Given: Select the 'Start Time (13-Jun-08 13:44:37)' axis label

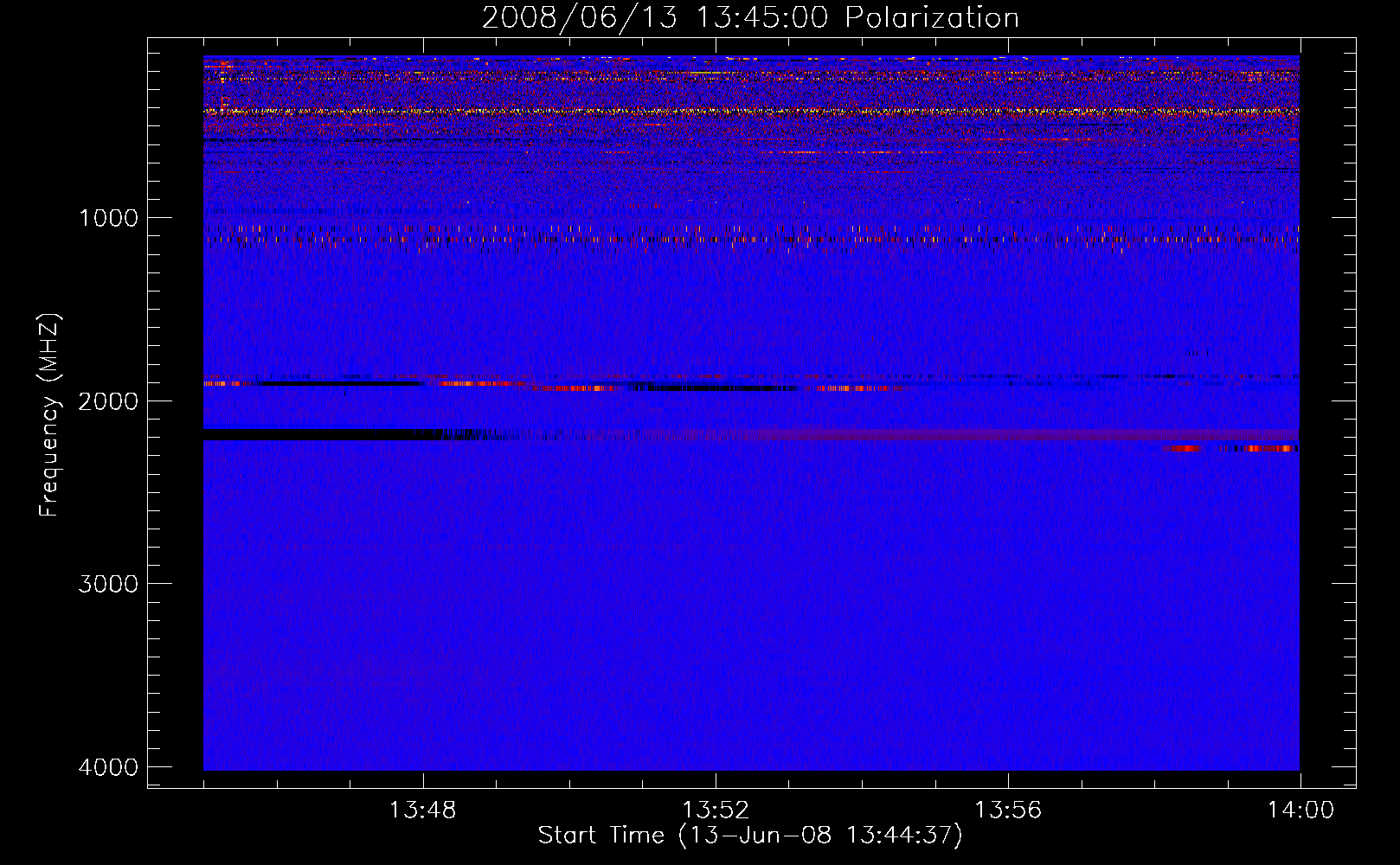Looking at the screenshot, I should (750, 836).
